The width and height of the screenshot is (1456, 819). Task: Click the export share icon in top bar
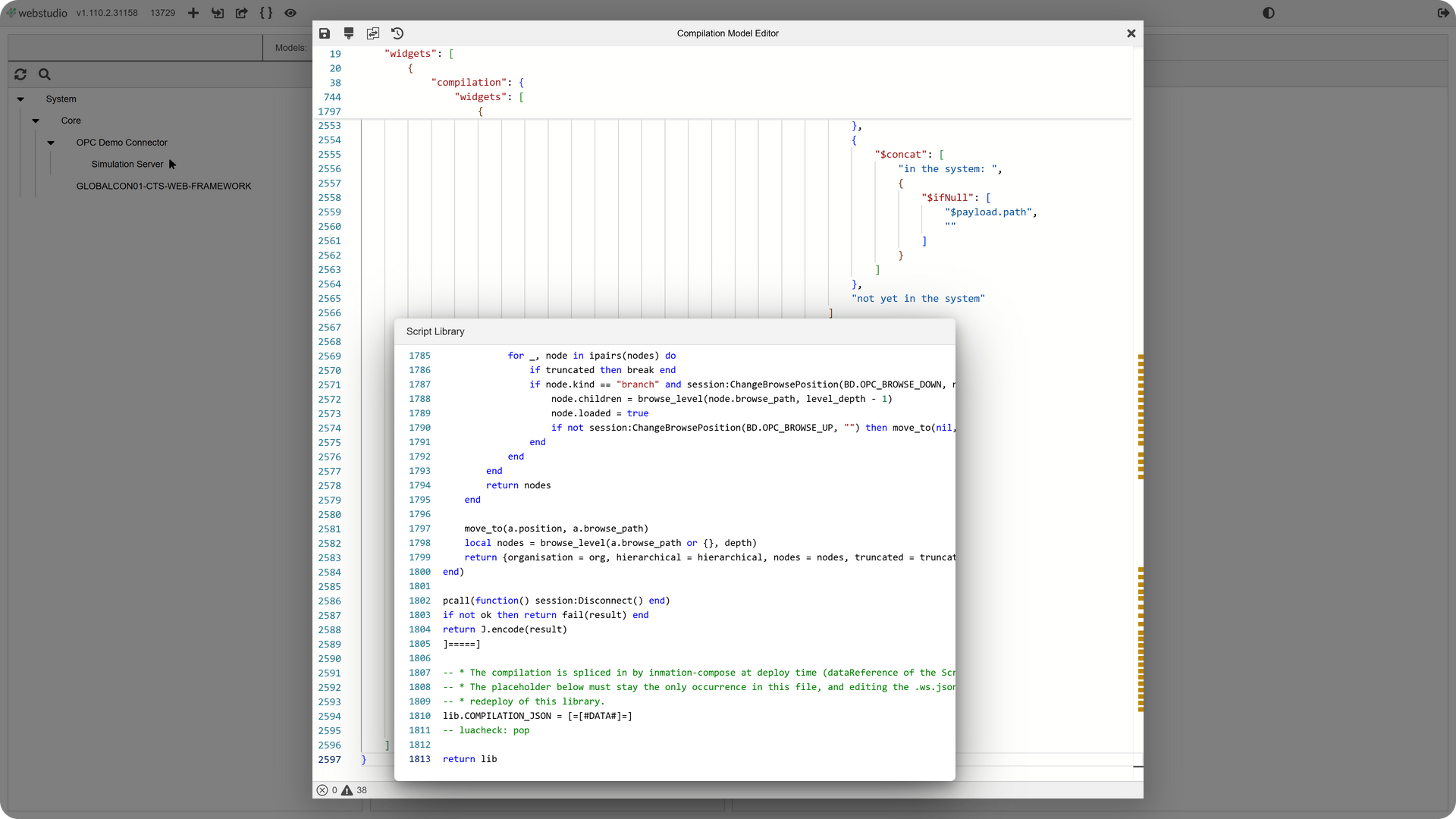coord(242,13)
